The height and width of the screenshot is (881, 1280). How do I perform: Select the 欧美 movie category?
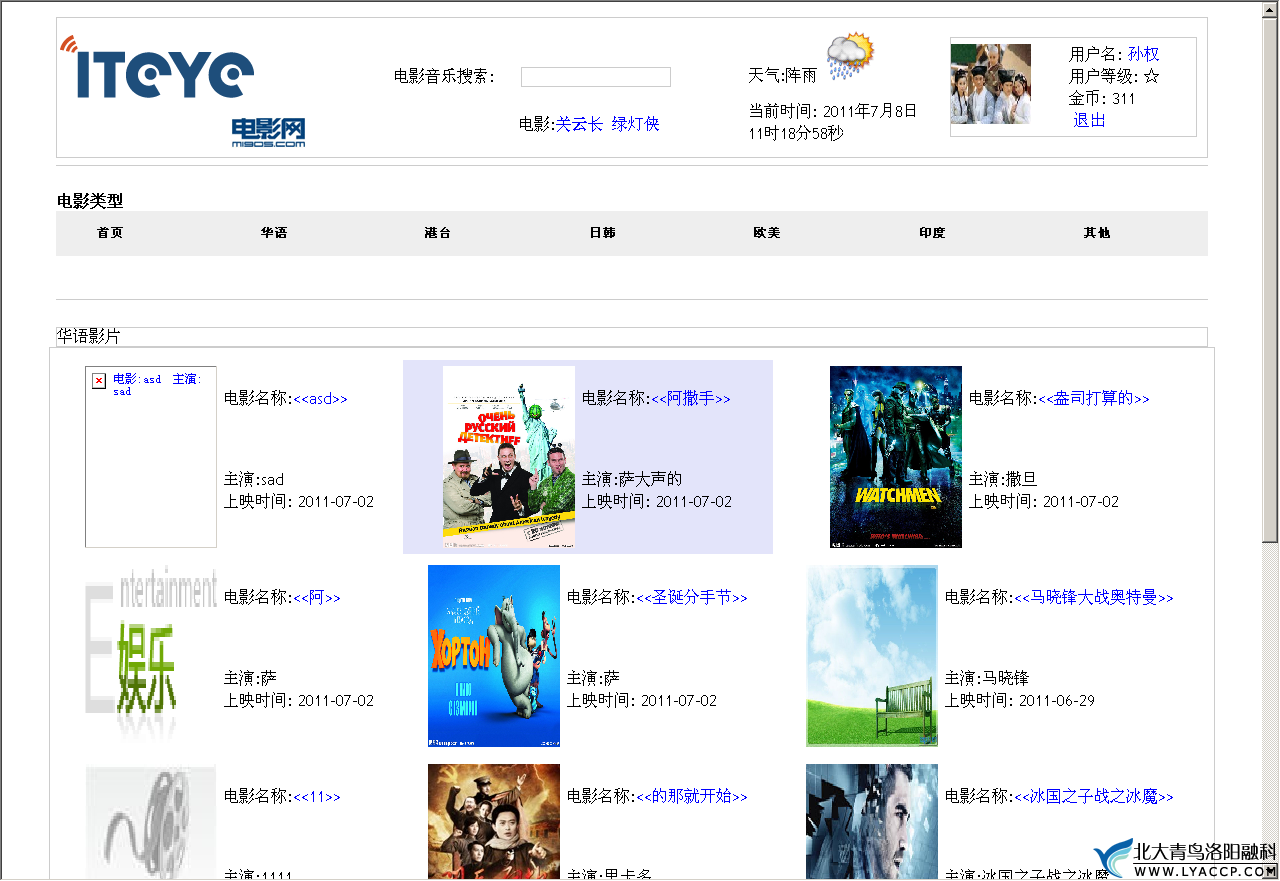(767, 233)
